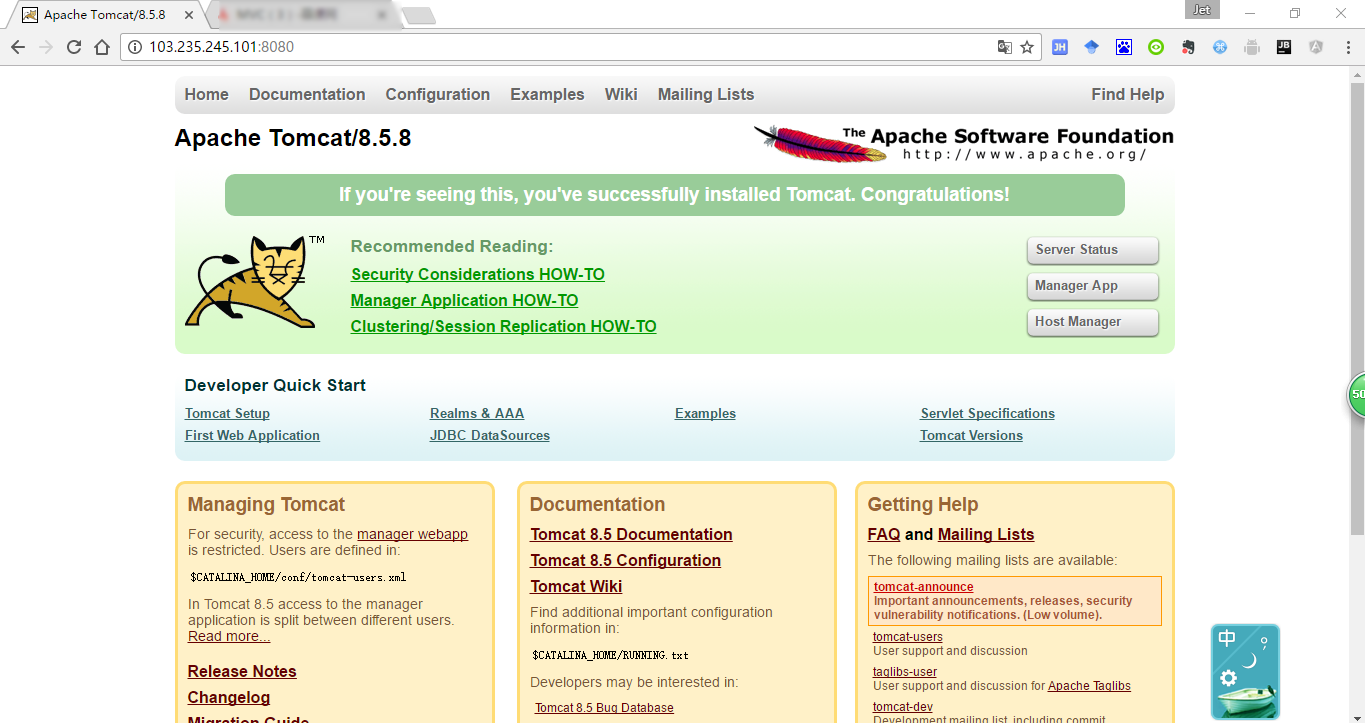Open the Home navigation item
Screen dimensions: 1365x723
coord(207,94)
